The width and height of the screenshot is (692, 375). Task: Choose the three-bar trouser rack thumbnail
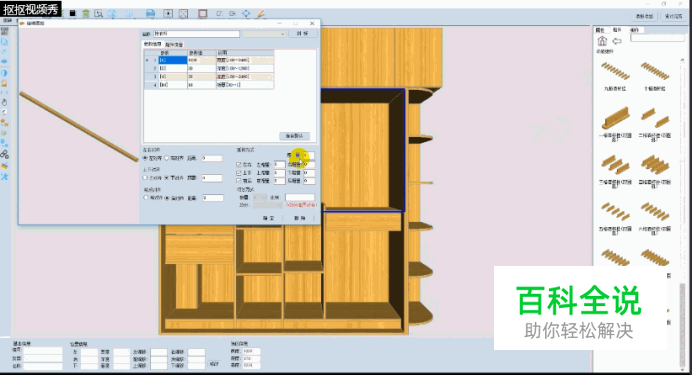click(x=615, y=165)
